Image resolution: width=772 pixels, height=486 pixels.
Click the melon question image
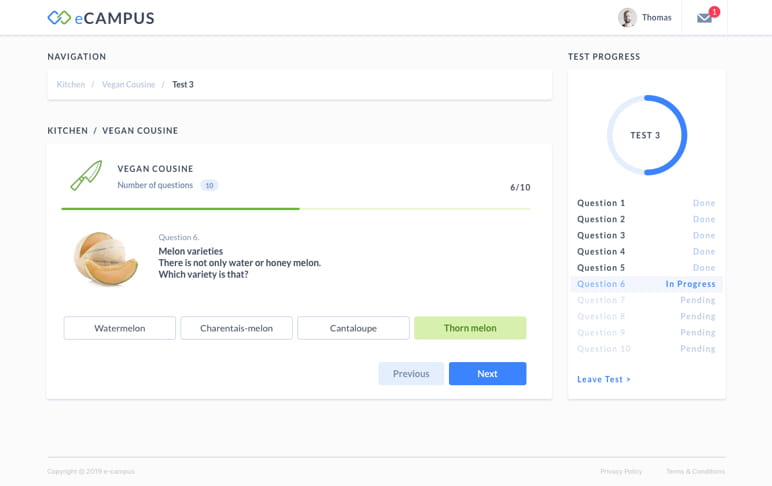click(x=106, y=258)
